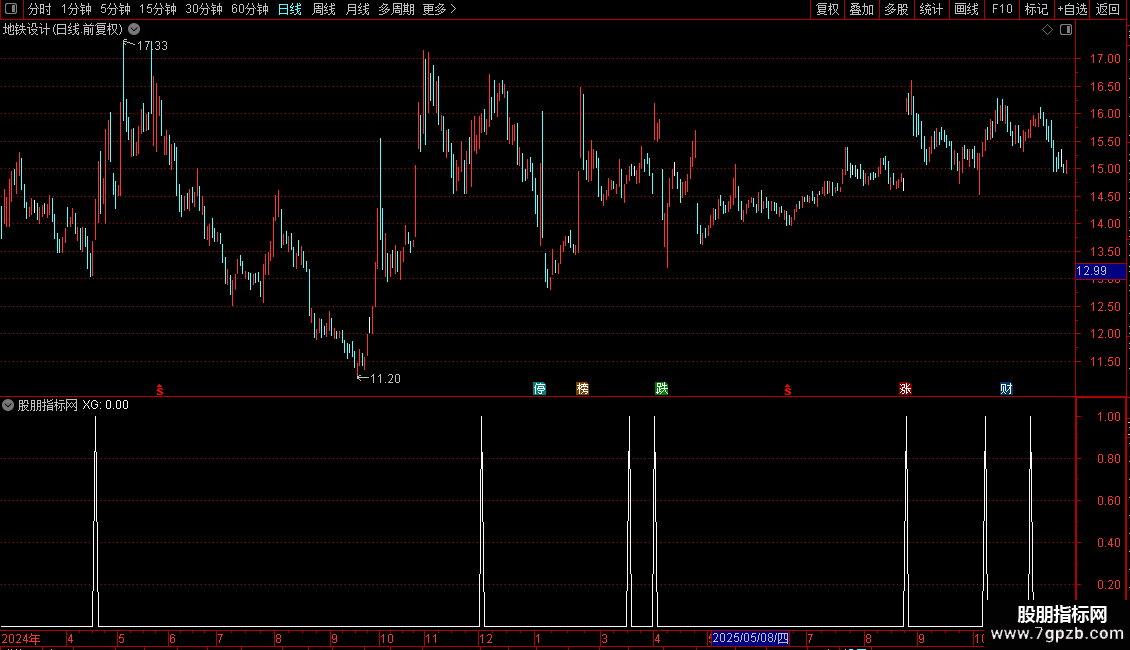Select the 30分钟 period tab
This screenshot has height=650, width=1130.
[x=203, y=9]
